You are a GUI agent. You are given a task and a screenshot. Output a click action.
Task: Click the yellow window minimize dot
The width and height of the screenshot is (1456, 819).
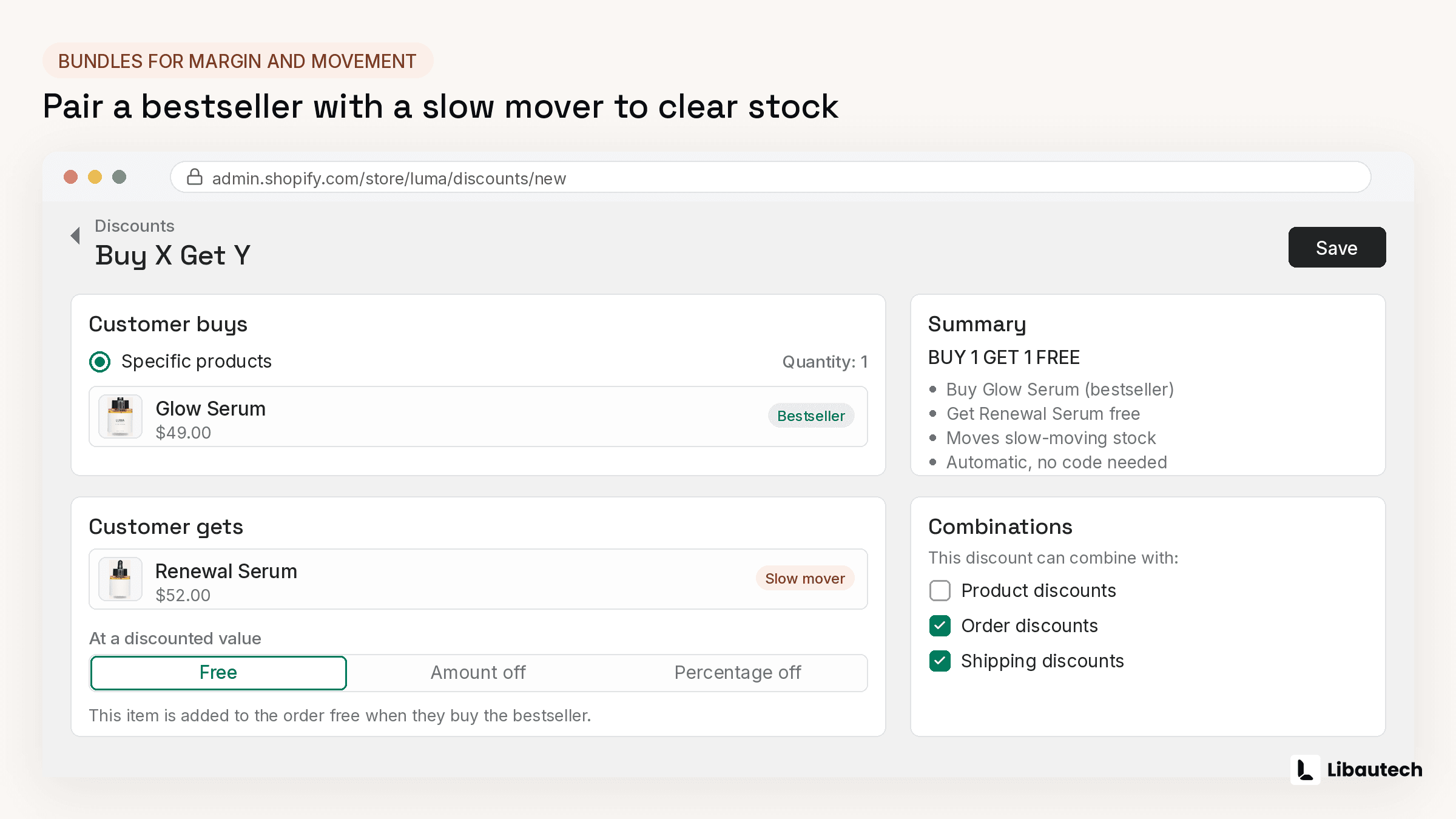pyautogui.click(x=95, y=177)
